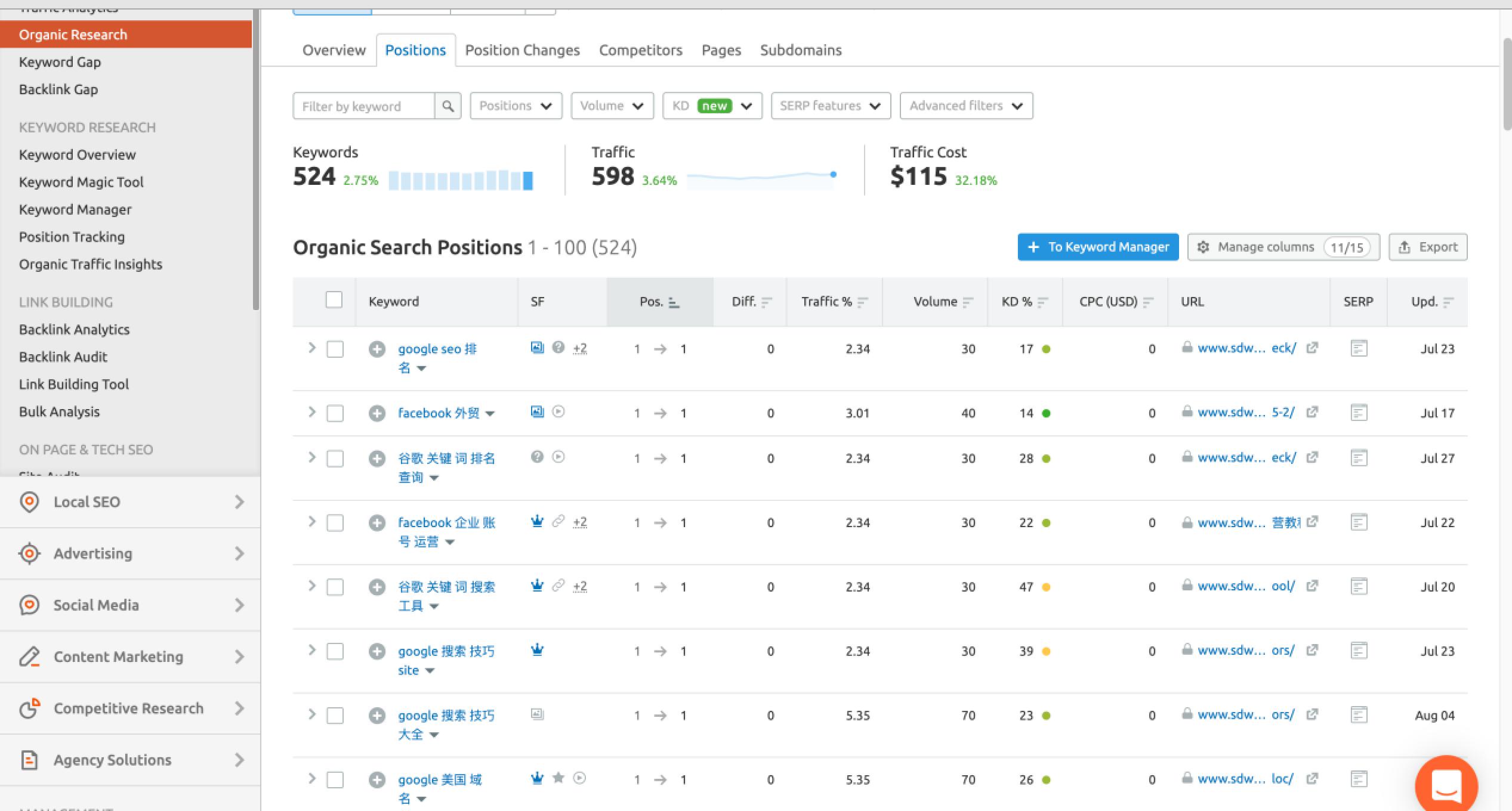Add 'google 搜索 技巧 大全' via plus icon
Image resolution: width=1512 pixels, height=811 pixels.
377,716
